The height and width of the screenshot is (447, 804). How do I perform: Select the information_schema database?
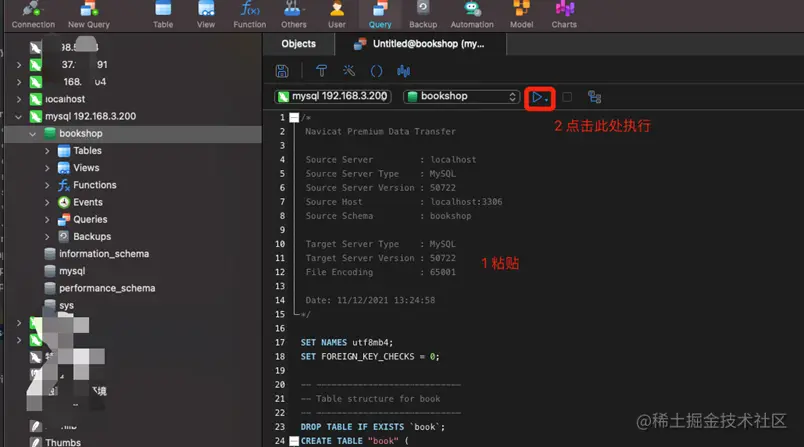pyautogui.click(x=104, y=254)
